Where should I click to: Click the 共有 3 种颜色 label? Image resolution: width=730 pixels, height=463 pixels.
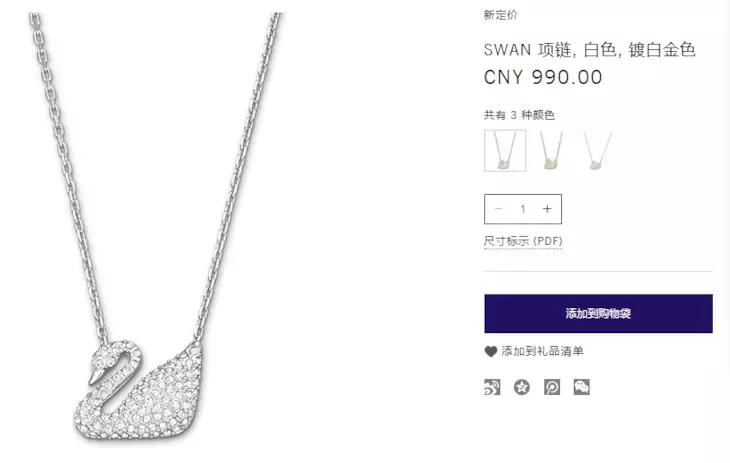[x=519, y=115]
